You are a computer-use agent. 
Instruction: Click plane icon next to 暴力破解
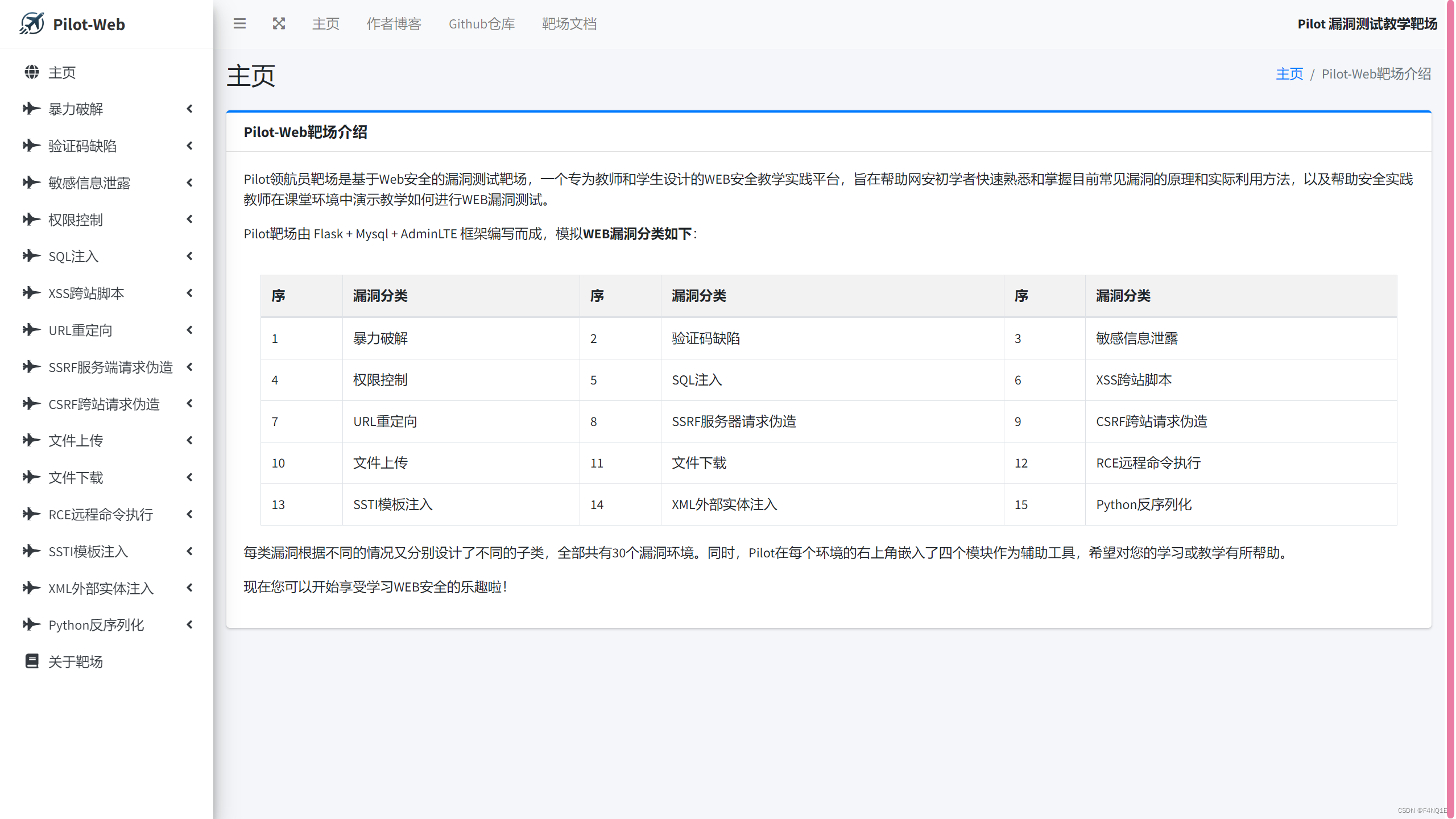pos(32,109)
